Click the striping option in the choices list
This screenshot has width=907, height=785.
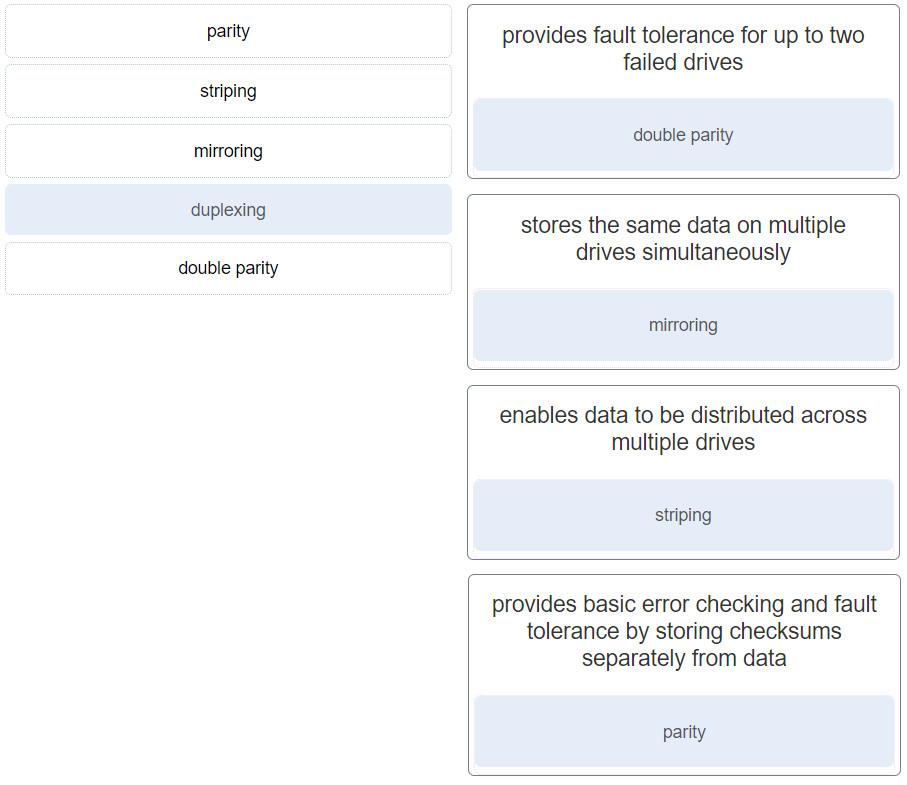[228, 92]
